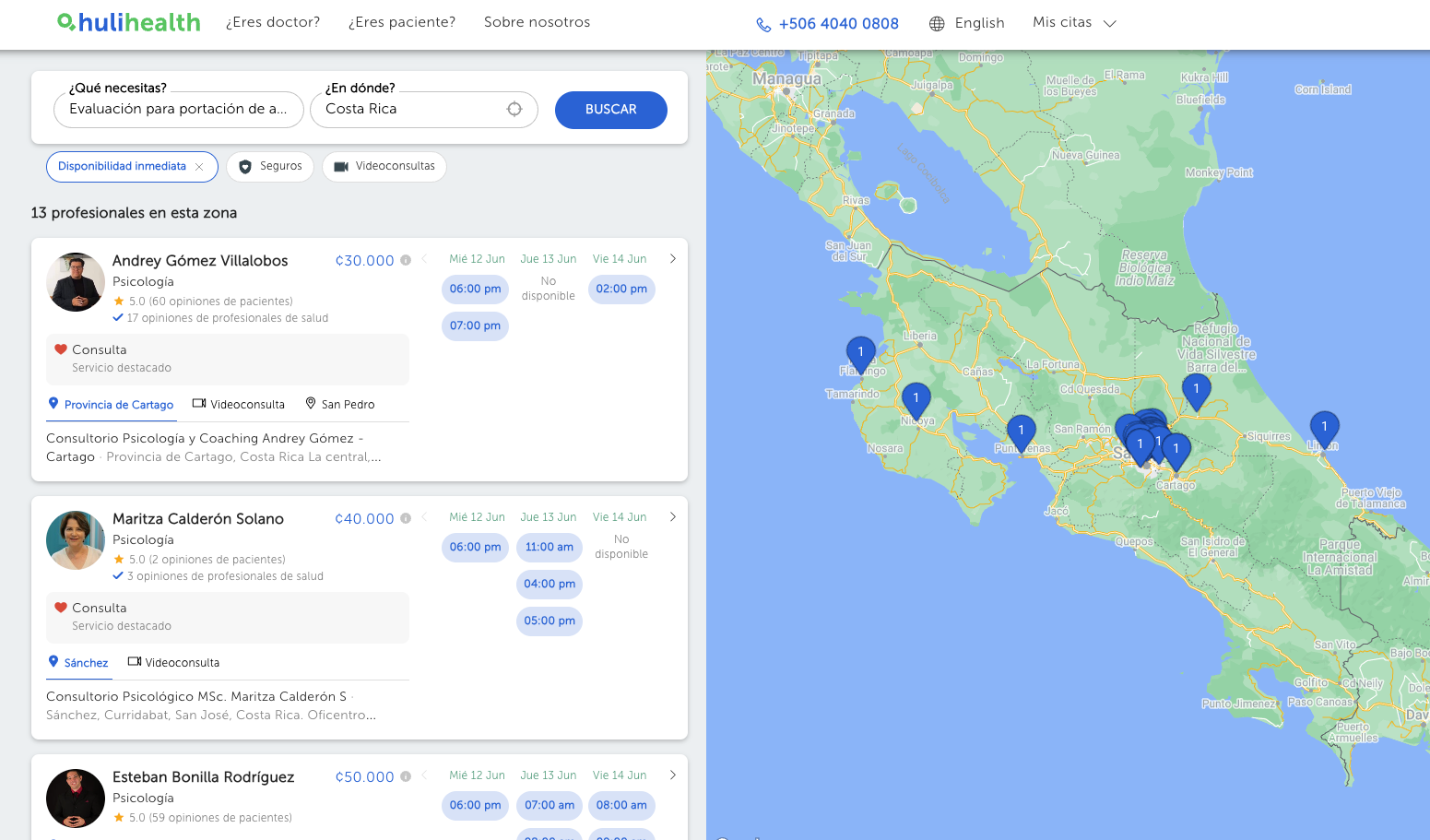Click Andrey's Consulta Servicio destacado box
The image size is (1430, 840).
[228, 359]
